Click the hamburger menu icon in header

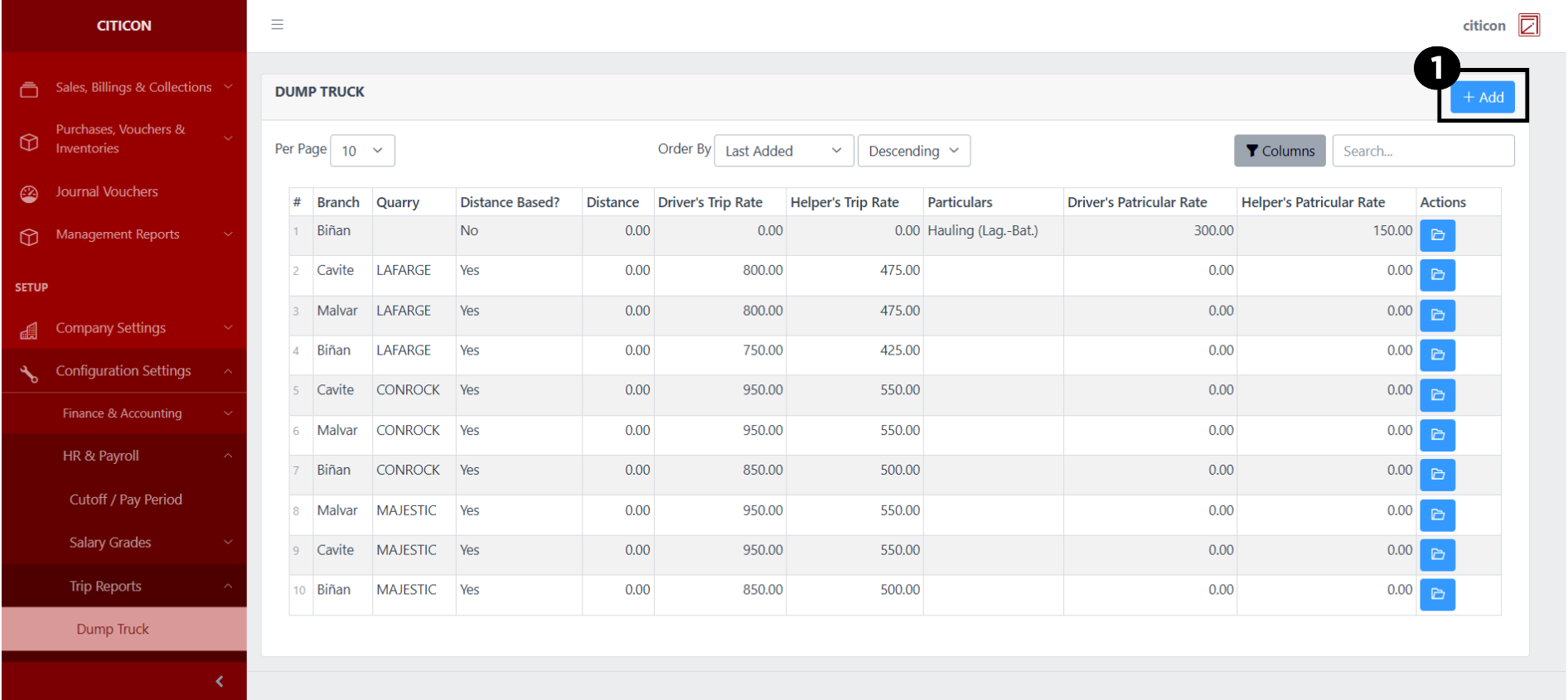pos(278,25)
